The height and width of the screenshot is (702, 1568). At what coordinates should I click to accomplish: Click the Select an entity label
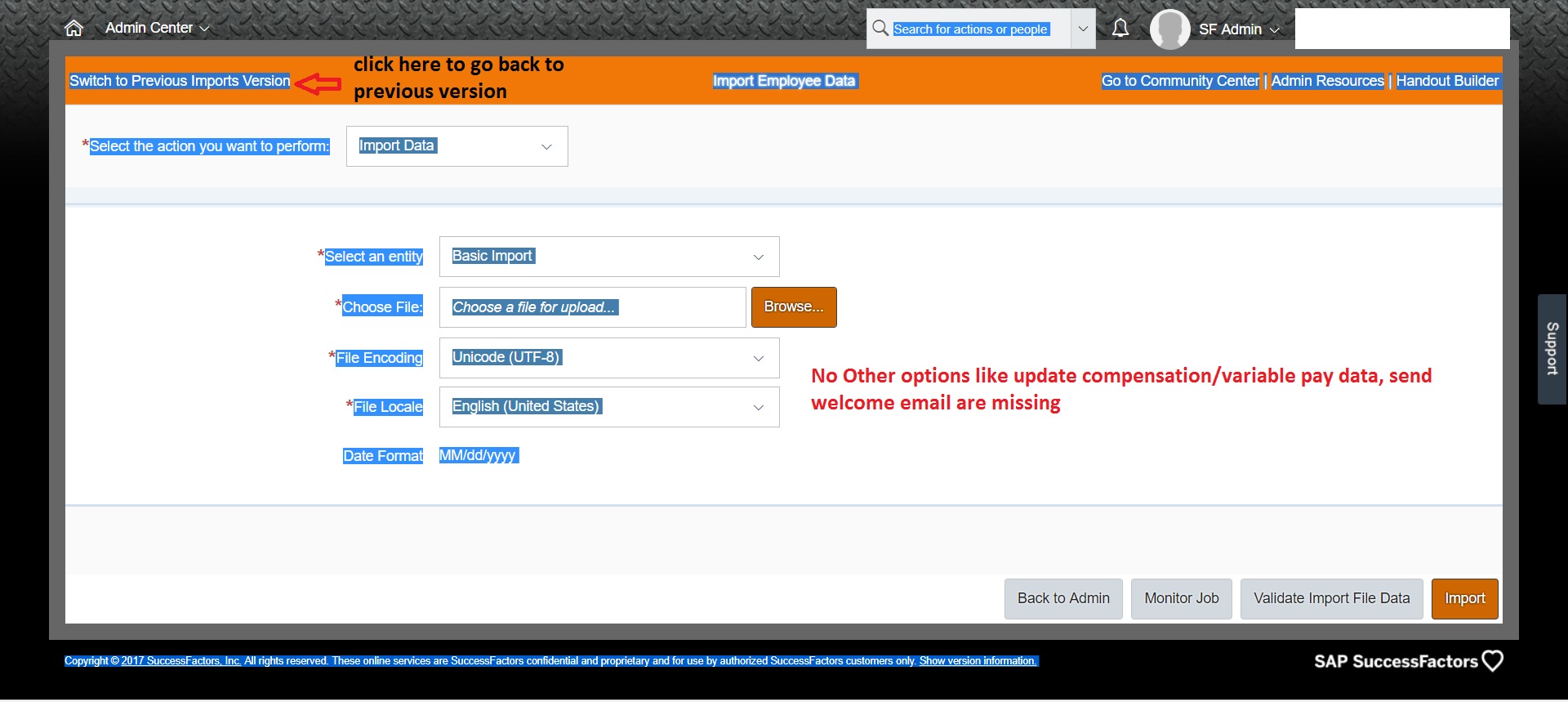[374, 257]
